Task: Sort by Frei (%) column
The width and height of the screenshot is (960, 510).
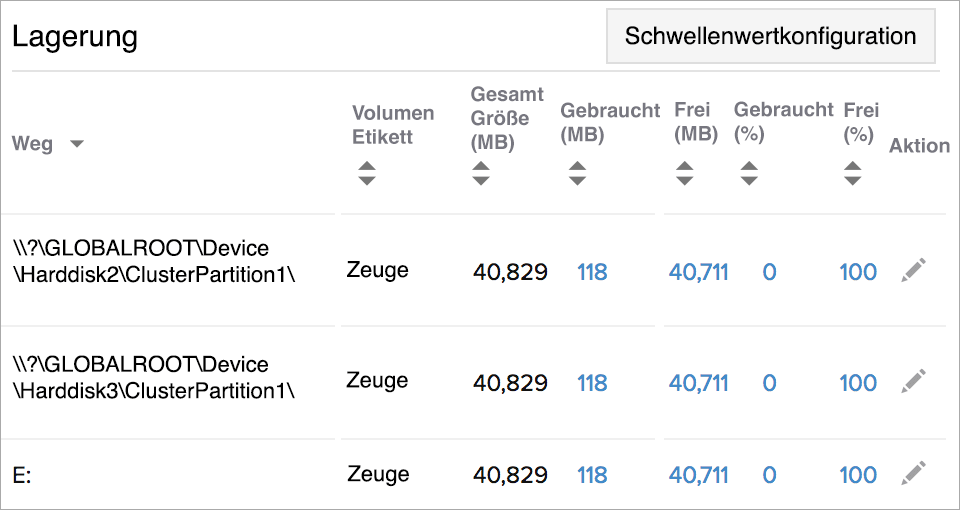Action: point(852,173)
